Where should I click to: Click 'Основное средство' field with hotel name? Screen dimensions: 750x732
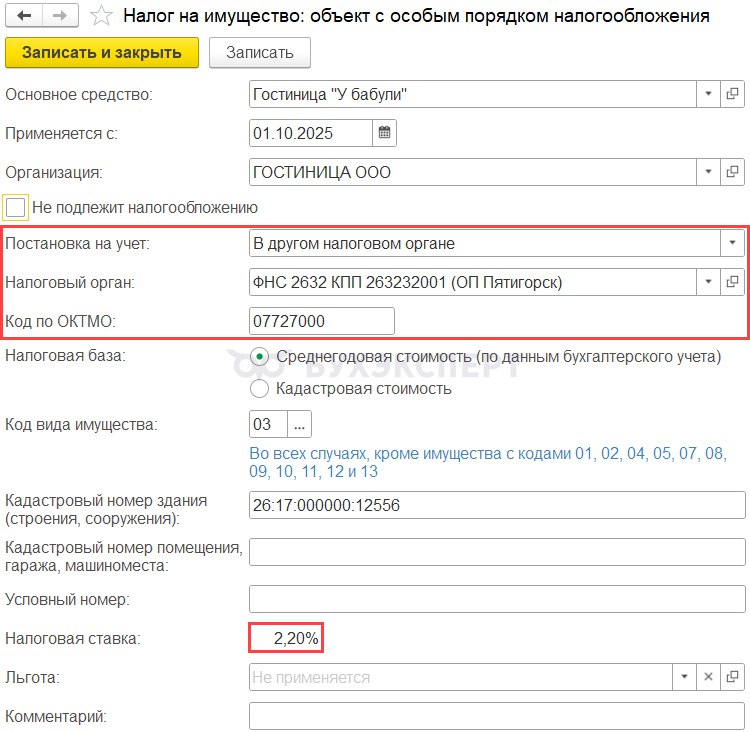473,94
